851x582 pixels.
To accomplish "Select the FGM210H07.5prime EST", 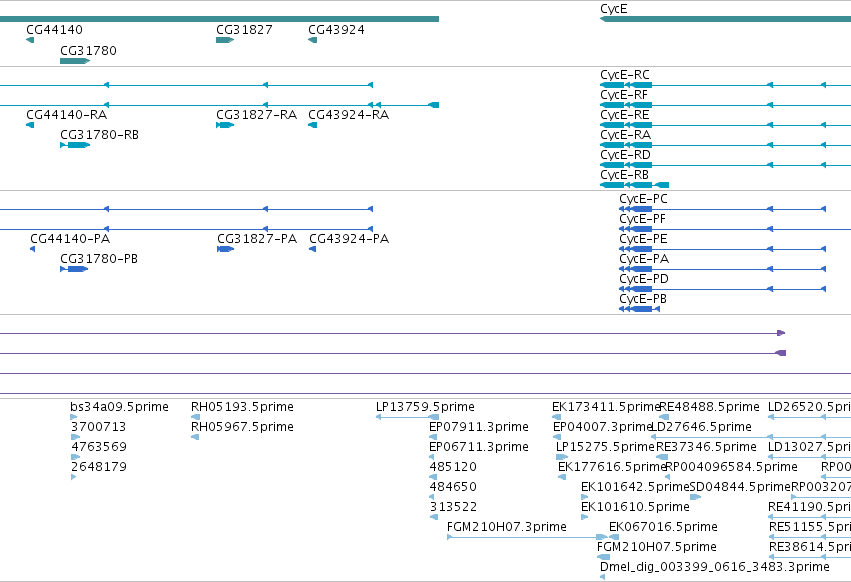I will pos(603,557).
